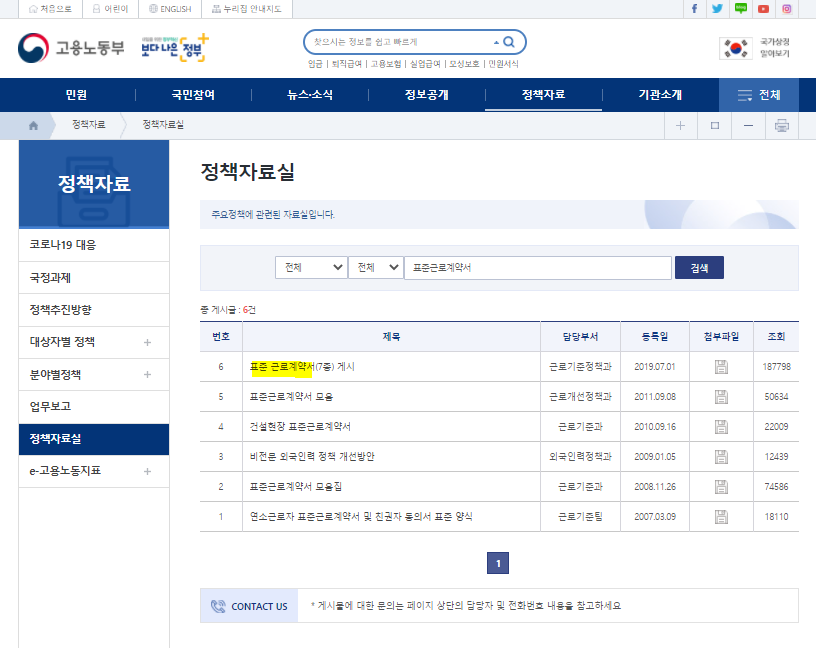Select page 1 in the pagination control
This screenshot has height=648, width=816.
tap(497, 562)
